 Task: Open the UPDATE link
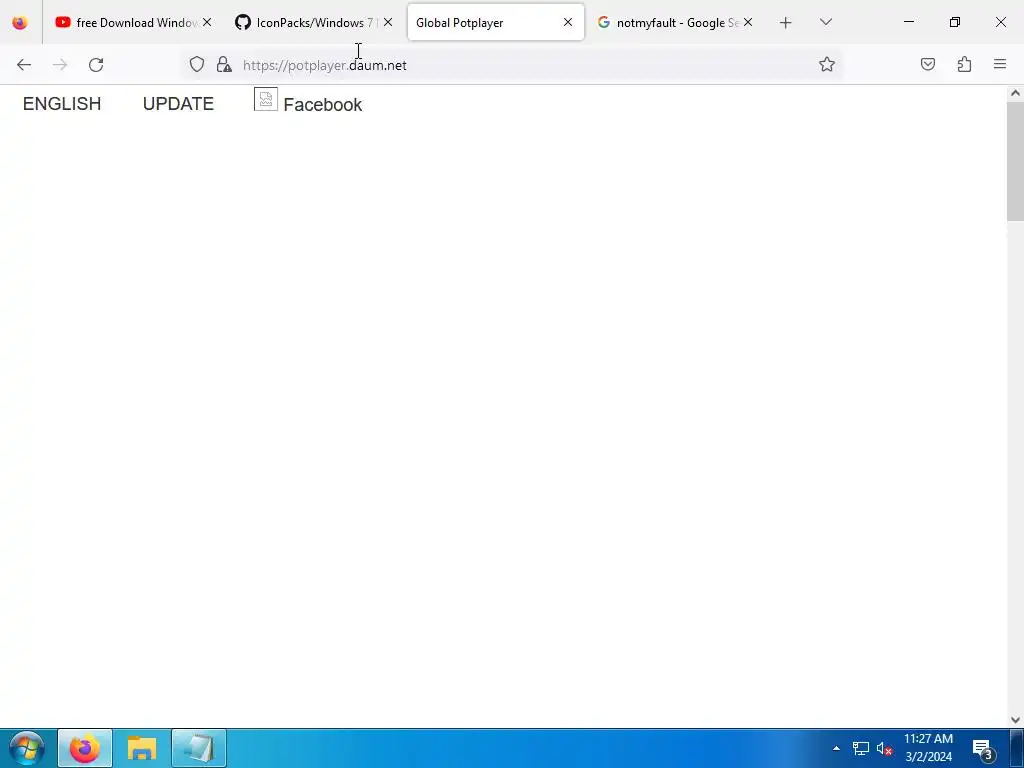point(178,104)
